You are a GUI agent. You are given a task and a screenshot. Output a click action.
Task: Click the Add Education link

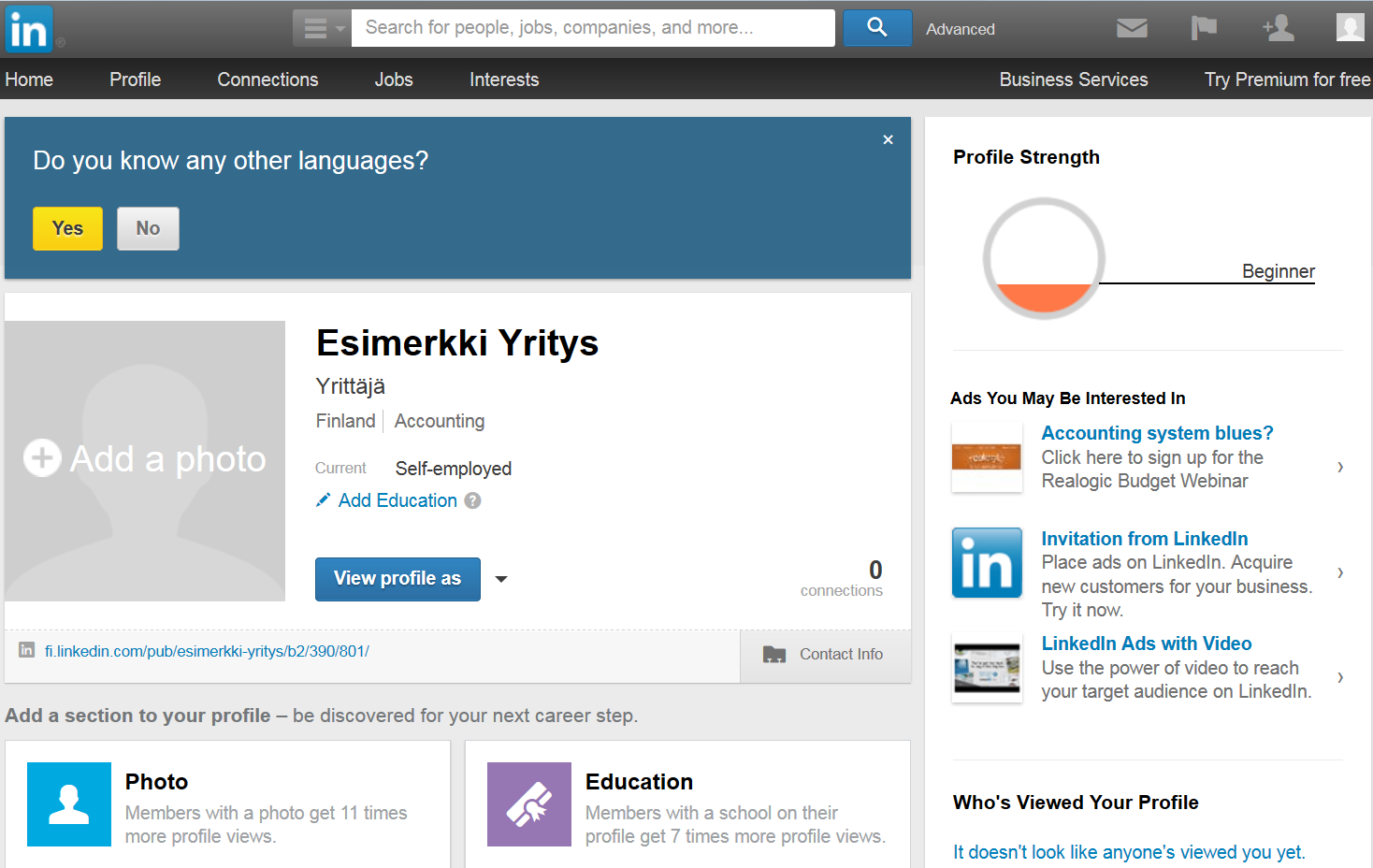coord(397,500)
